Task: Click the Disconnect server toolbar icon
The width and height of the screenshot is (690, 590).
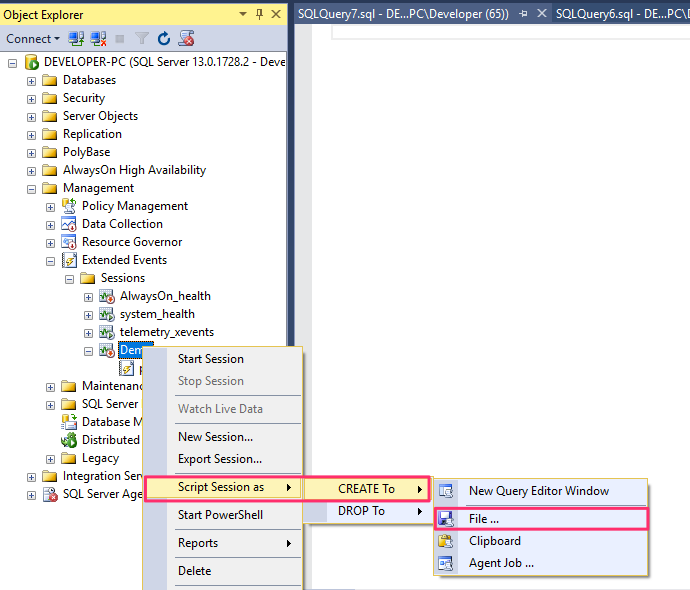Action: click(x=98, y=39)
